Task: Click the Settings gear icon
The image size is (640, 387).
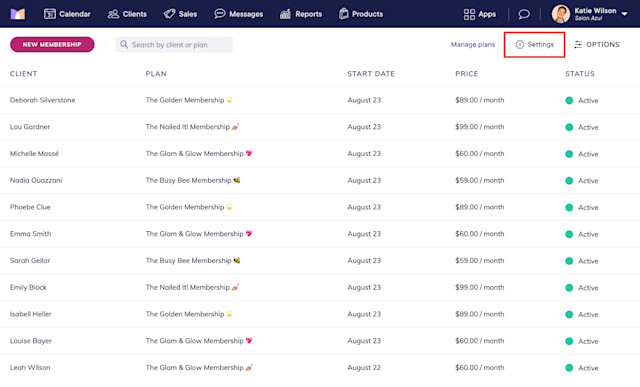Action: [520, 44]
